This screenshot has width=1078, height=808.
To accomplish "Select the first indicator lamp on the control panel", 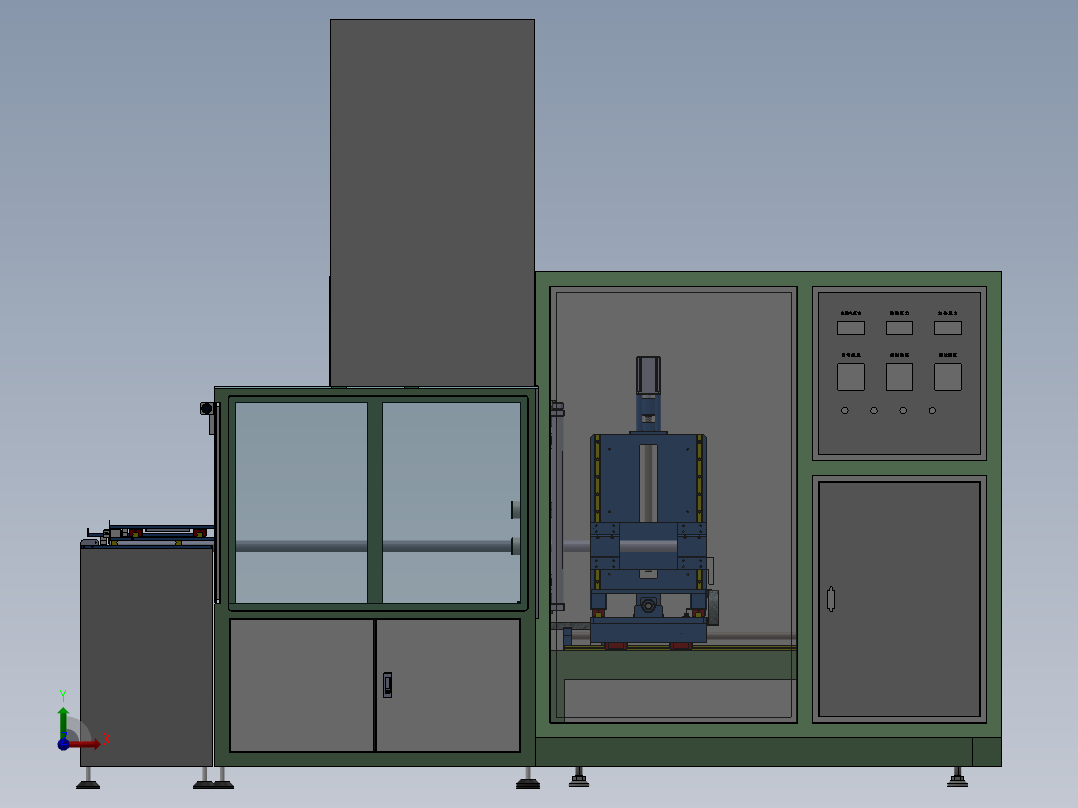I will coord(845,411).
